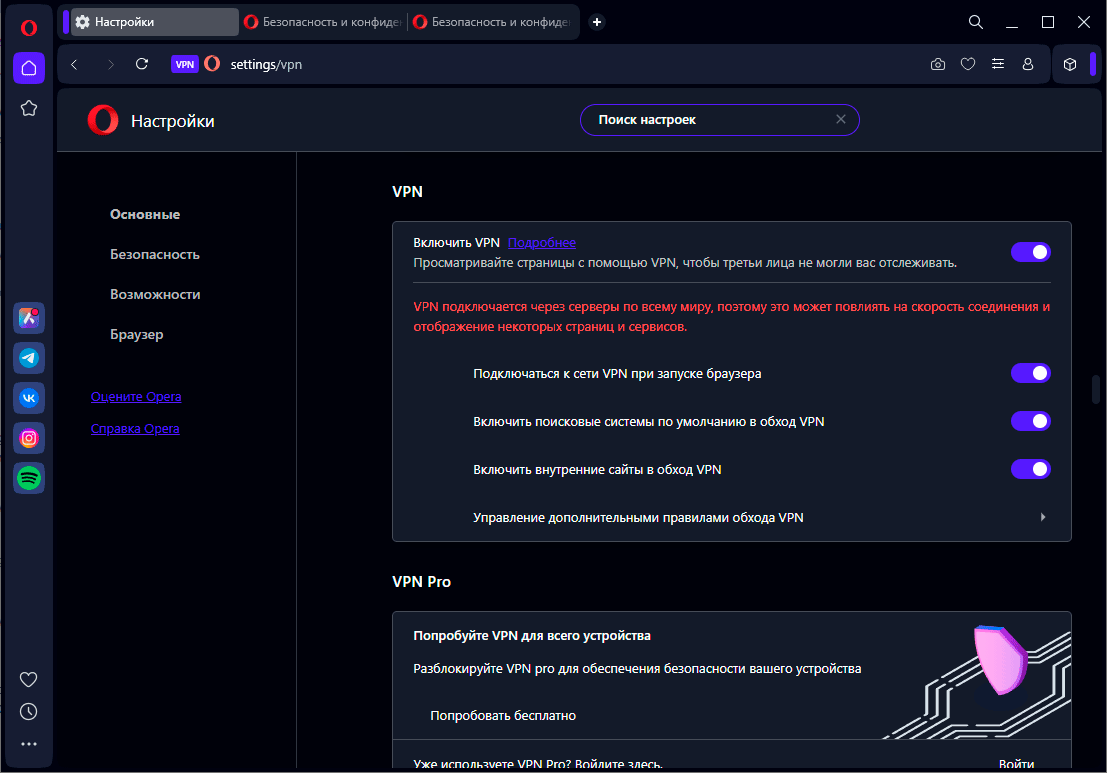The height and width of the screenshot is (773, 1107).
Task: Open the extensions cube icon
Action: click(1070, 64)
